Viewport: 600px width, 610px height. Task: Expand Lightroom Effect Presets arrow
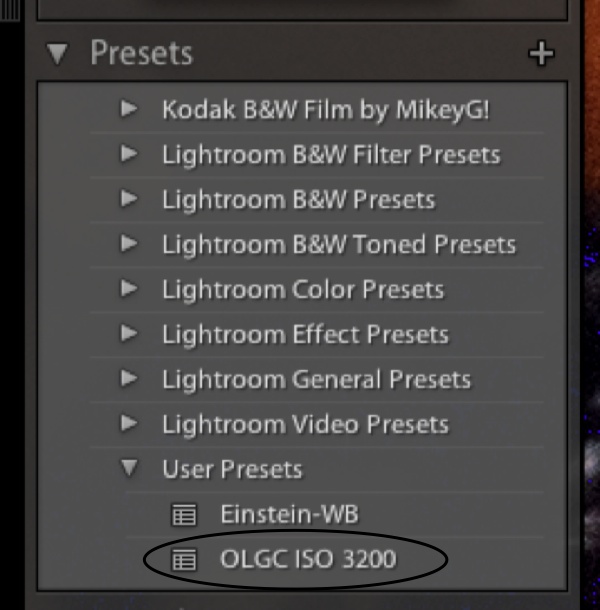(x=129, y=335)
